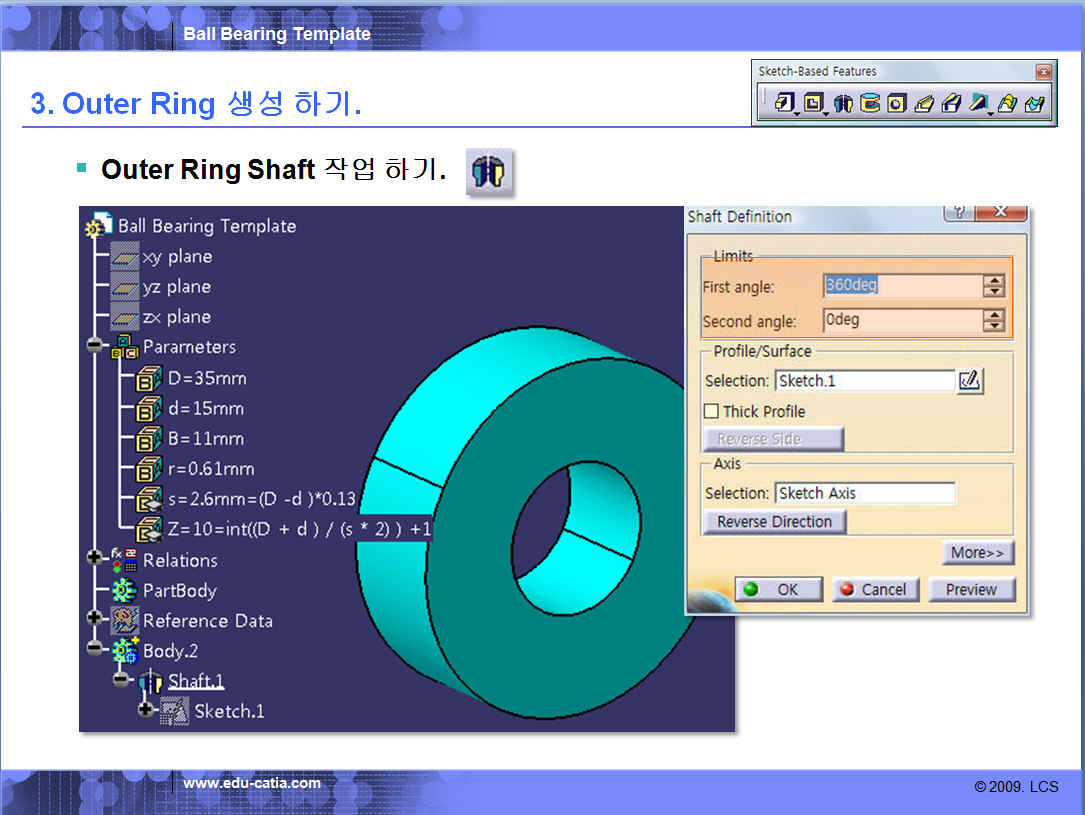The height and width of the screenshot is (815, 1085).
Task: Select the Slot tool icon
Action: (952, 103)
